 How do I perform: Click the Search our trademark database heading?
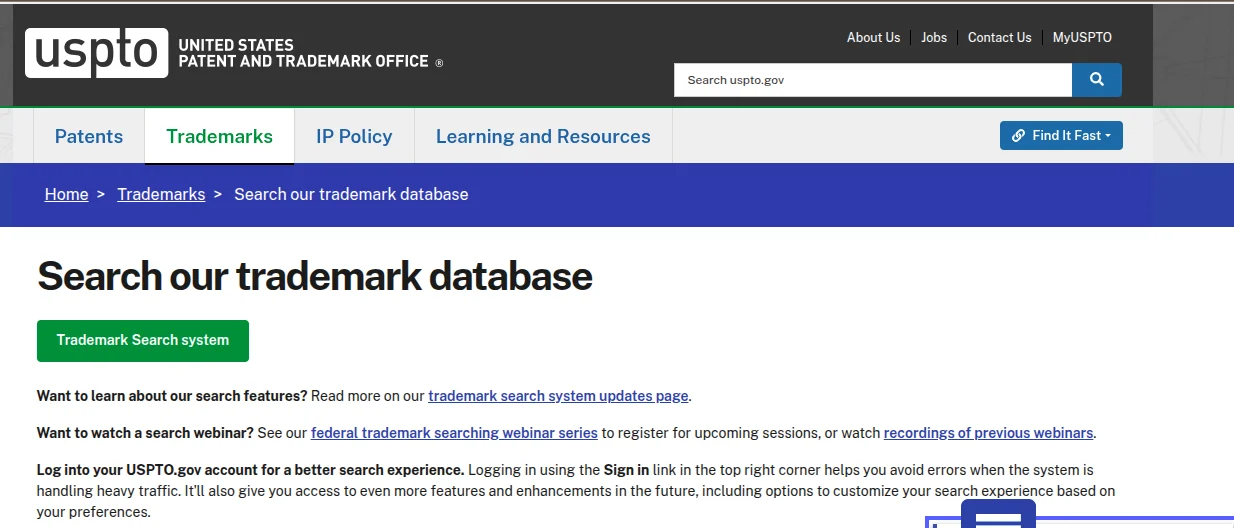(x=315, y=276)
